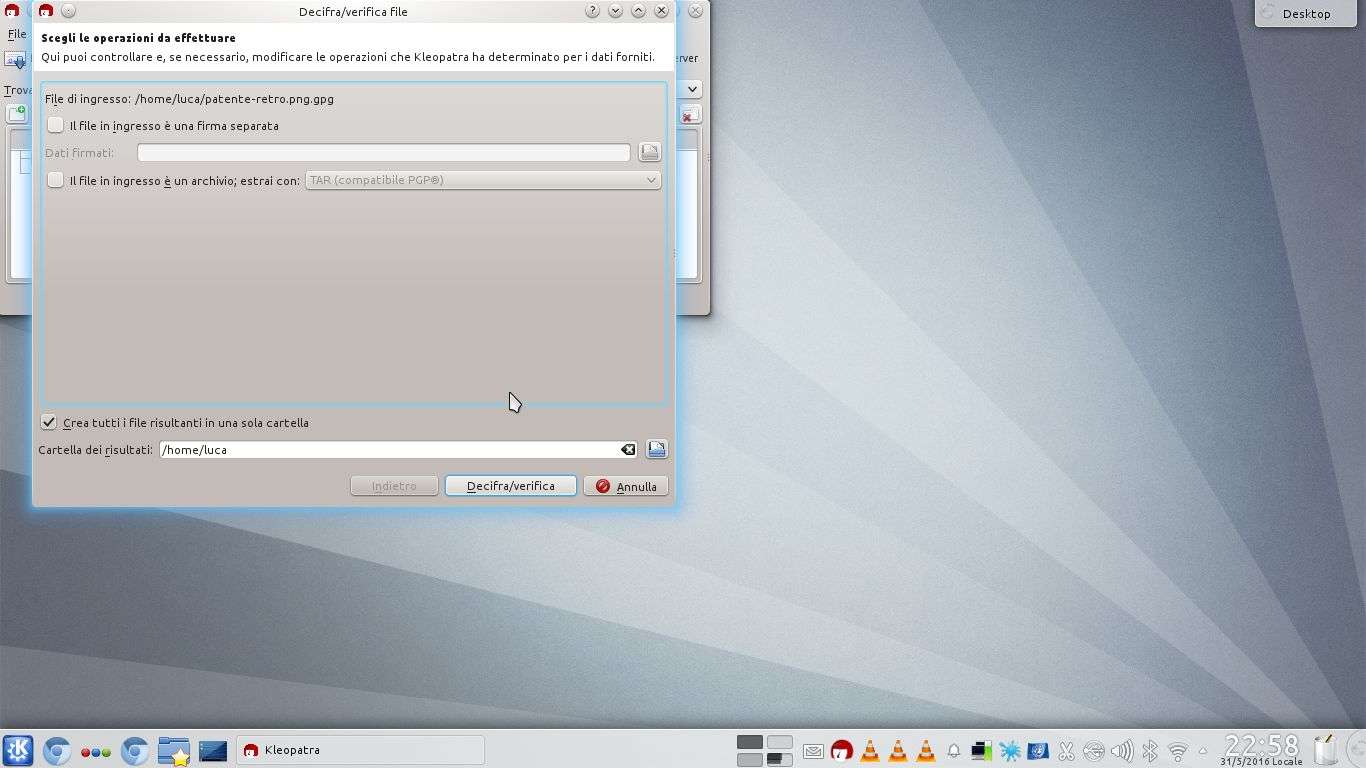Click the Annulla button

pos(626,486)
